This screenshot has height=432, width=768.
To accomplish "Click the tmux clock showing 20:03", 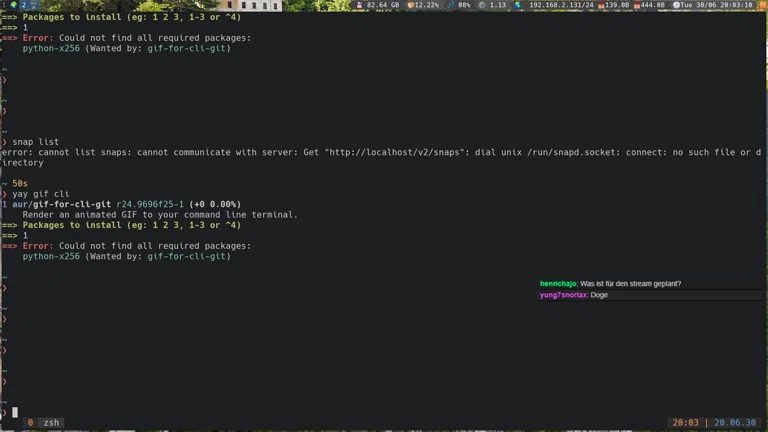I will click(x=686, y=423).
